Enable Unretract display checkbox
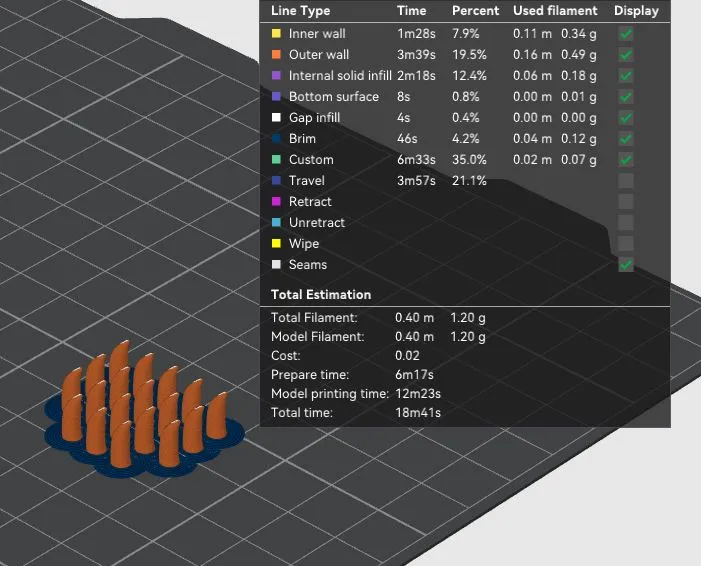Screen dimensions: 701x566 [626, 223]
